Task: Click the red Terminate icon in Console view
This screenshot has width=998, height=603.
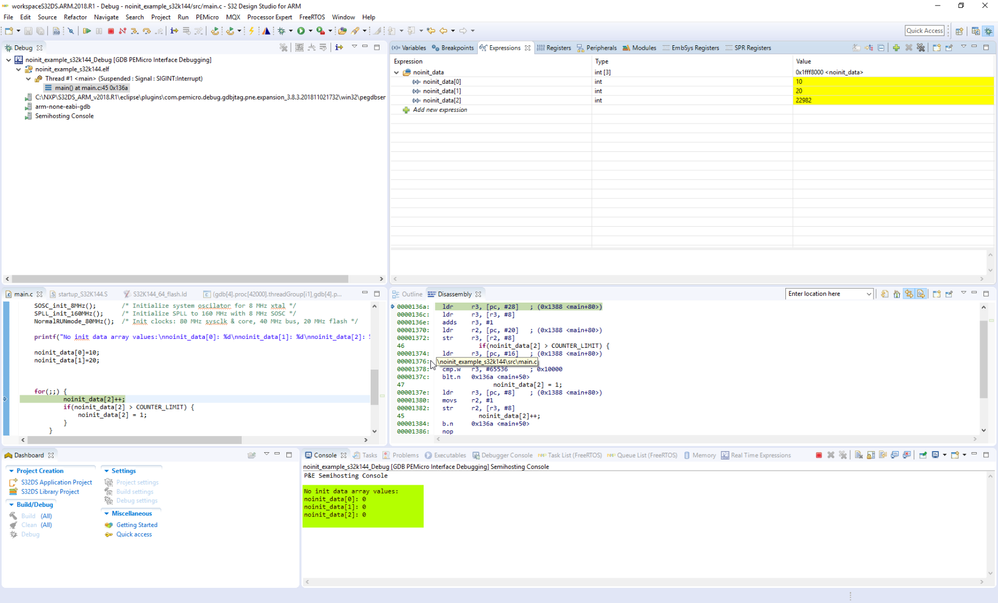Action: click(819, 455)
